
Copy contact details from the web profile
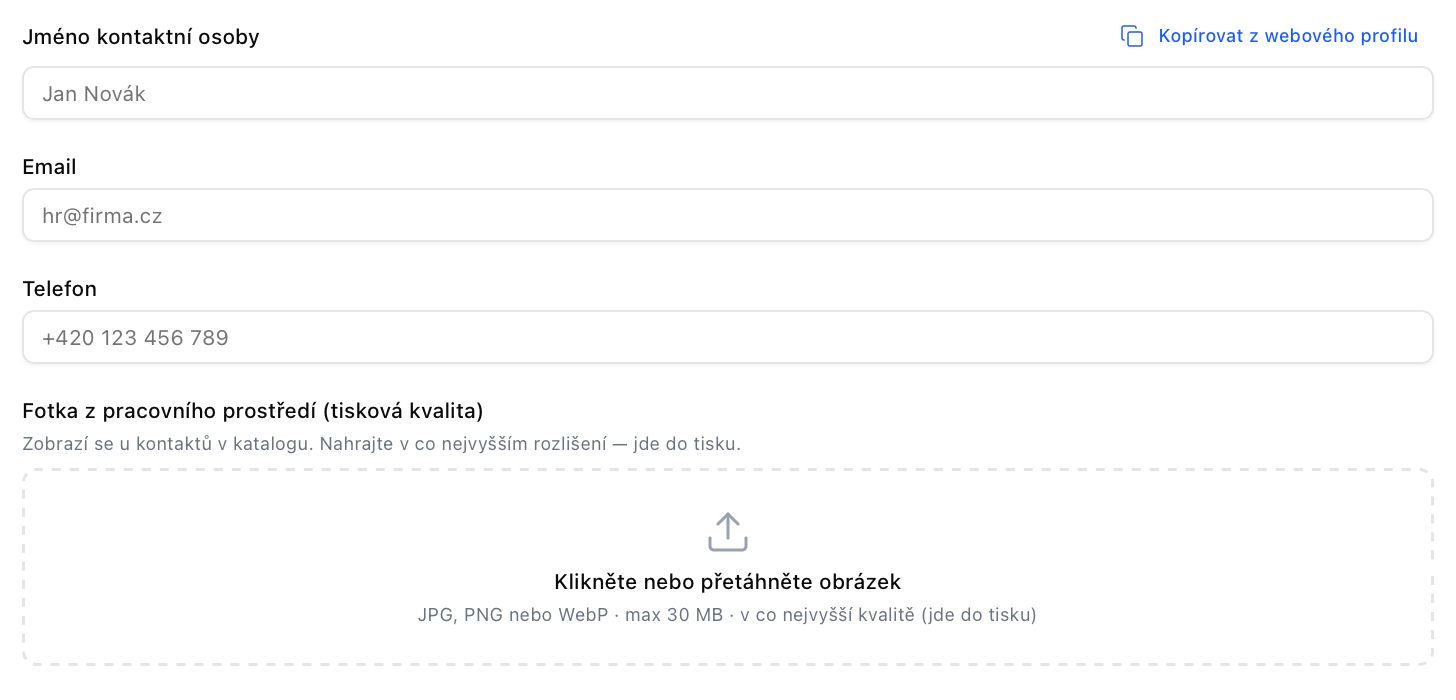[1270, 36]
